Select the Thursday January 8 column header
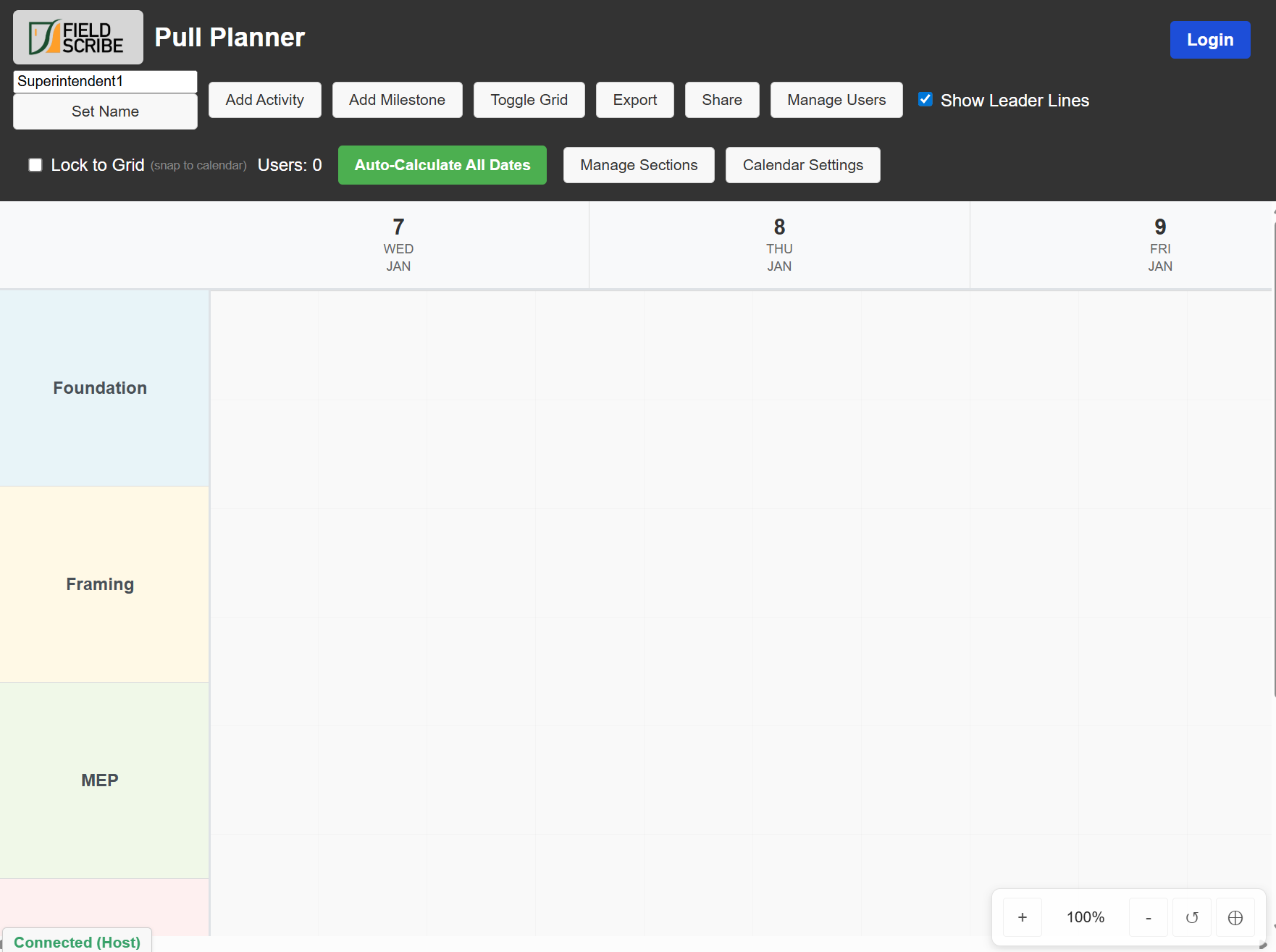1276x952 pixels. point(778,245)
